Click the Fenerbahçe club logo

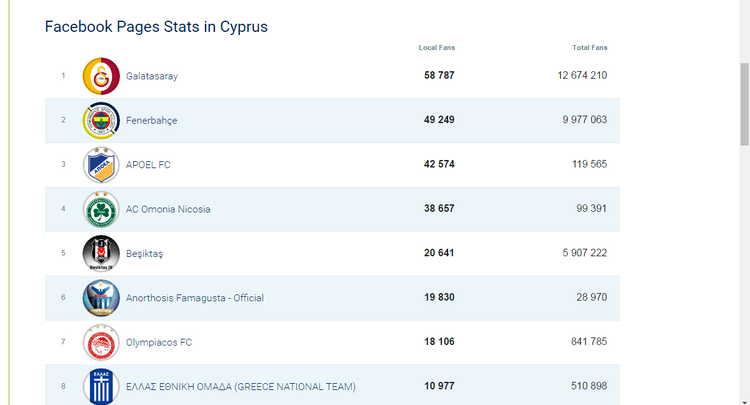click(x=101, y=120)
